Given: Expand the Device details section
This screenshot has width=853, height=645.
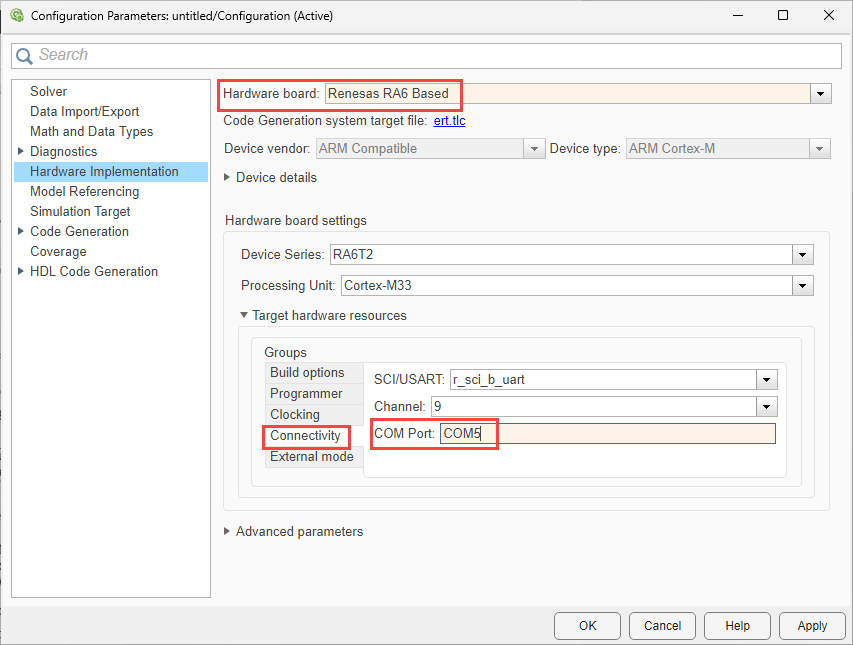Looking at the screenshot, I should 228,178.
